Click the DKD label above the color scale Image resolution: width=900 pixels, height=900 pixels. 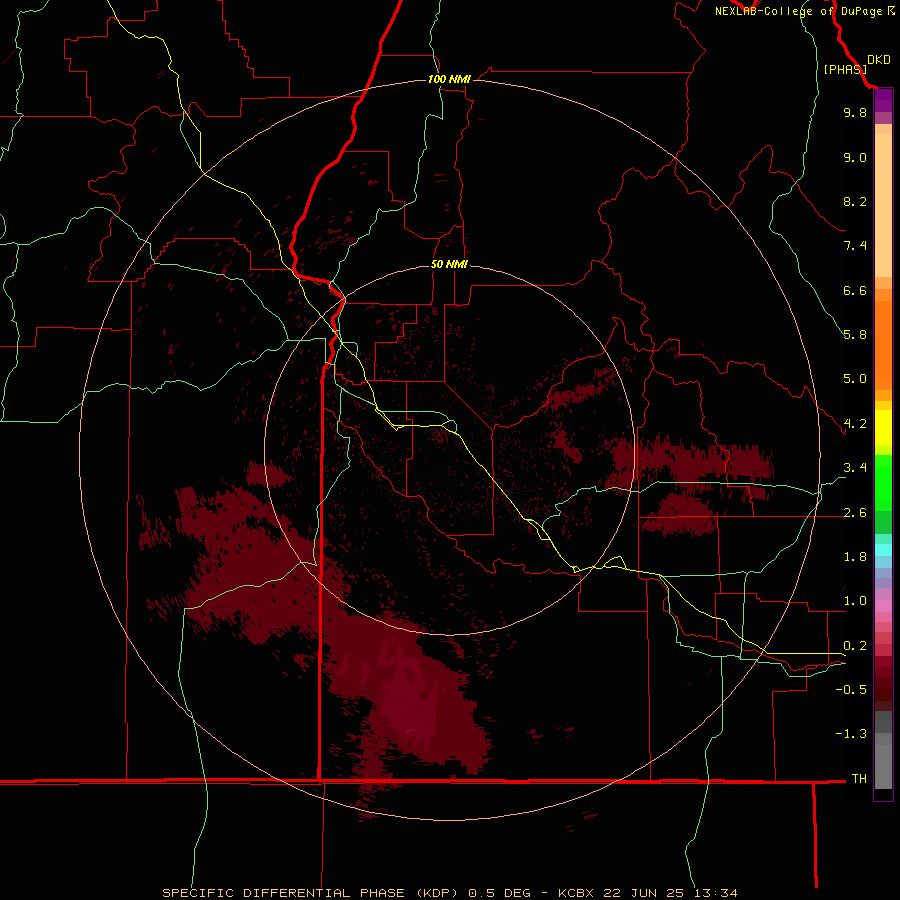[878, 60]
